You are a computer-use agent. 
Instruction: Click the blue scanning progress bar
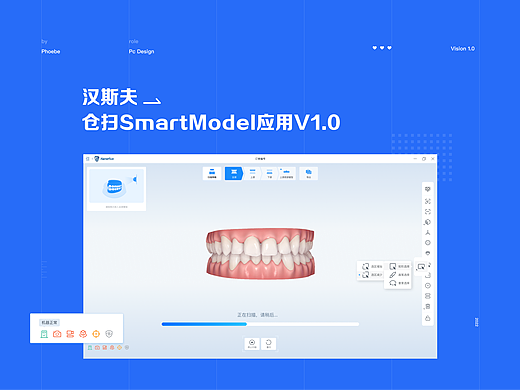pyautogui.click(x=260, y=324)
